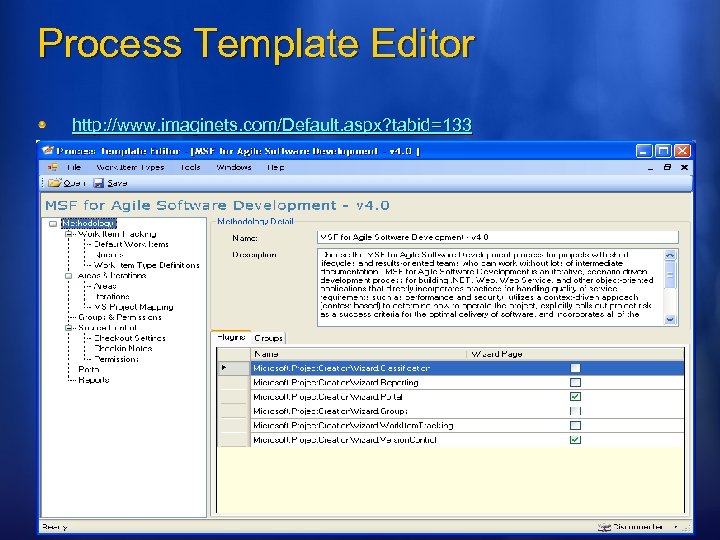Open the Work Item Types menu
This screenshot has width=720, height=540.
coord(130,167)
